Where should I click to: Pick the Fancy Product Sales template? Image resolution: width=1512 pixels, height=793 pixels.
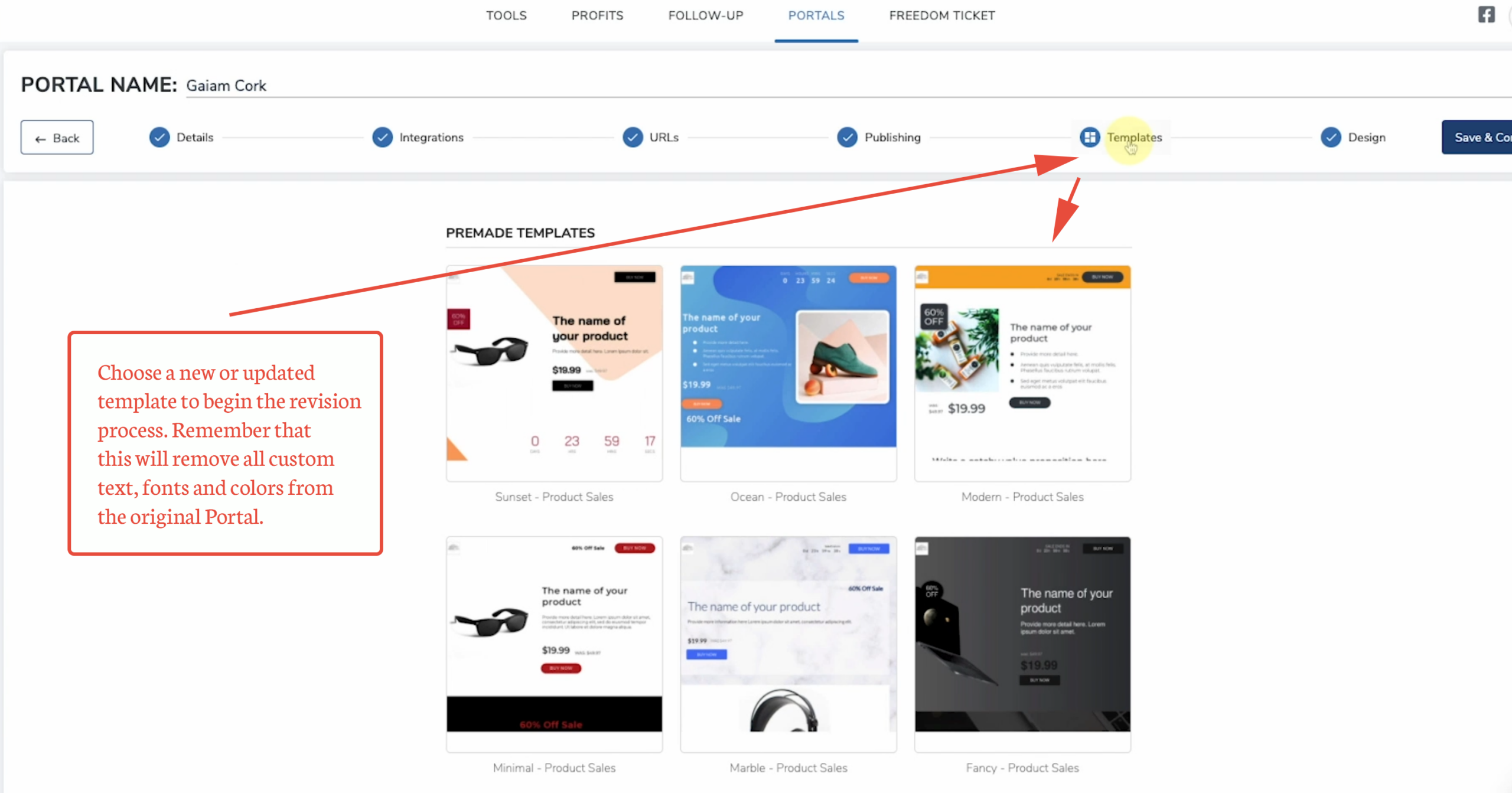[1022, 644]
